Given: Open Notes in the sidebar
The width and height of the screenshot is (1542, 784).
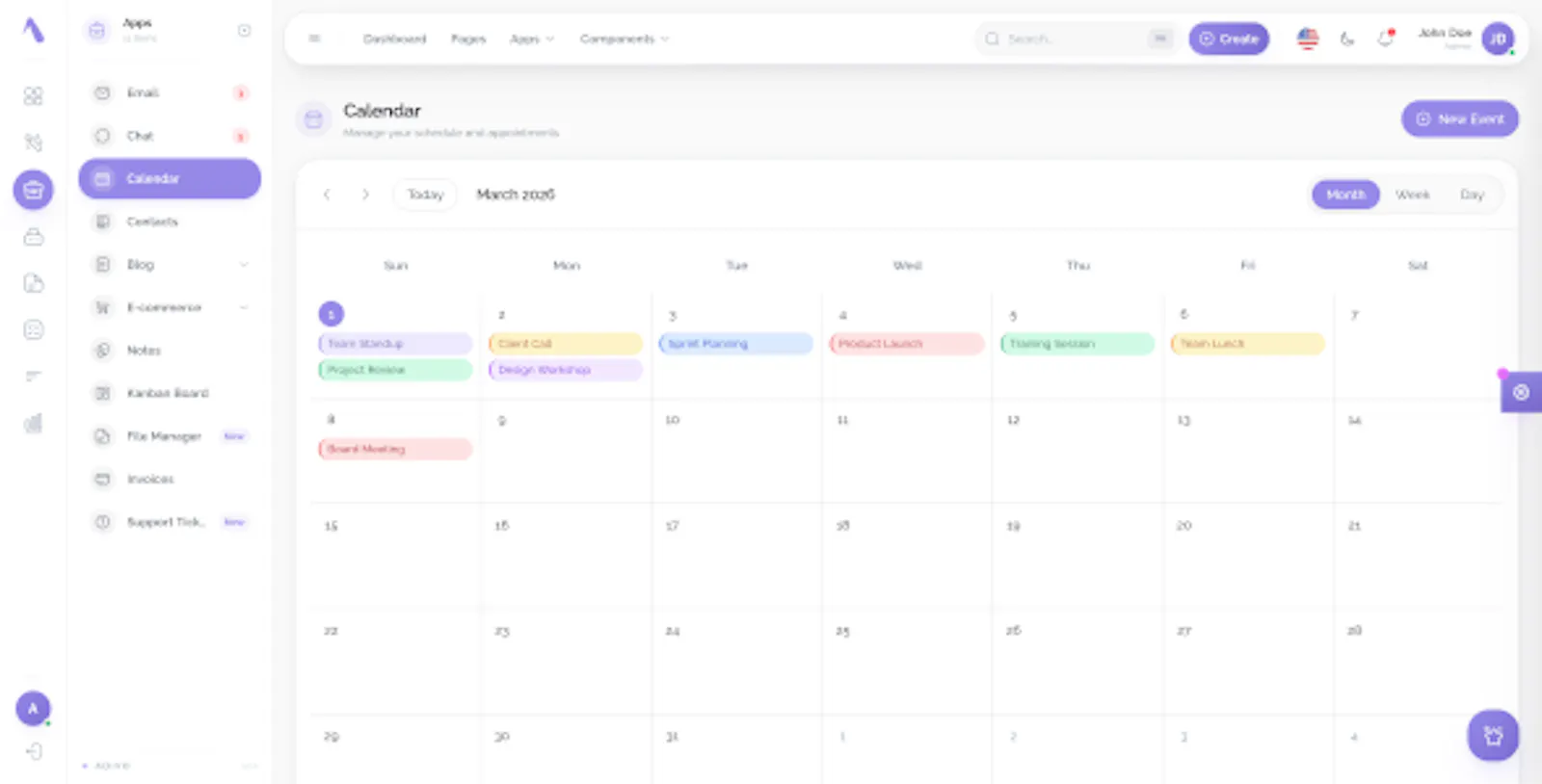Looking at the screenshot, I should coord(170,351).
